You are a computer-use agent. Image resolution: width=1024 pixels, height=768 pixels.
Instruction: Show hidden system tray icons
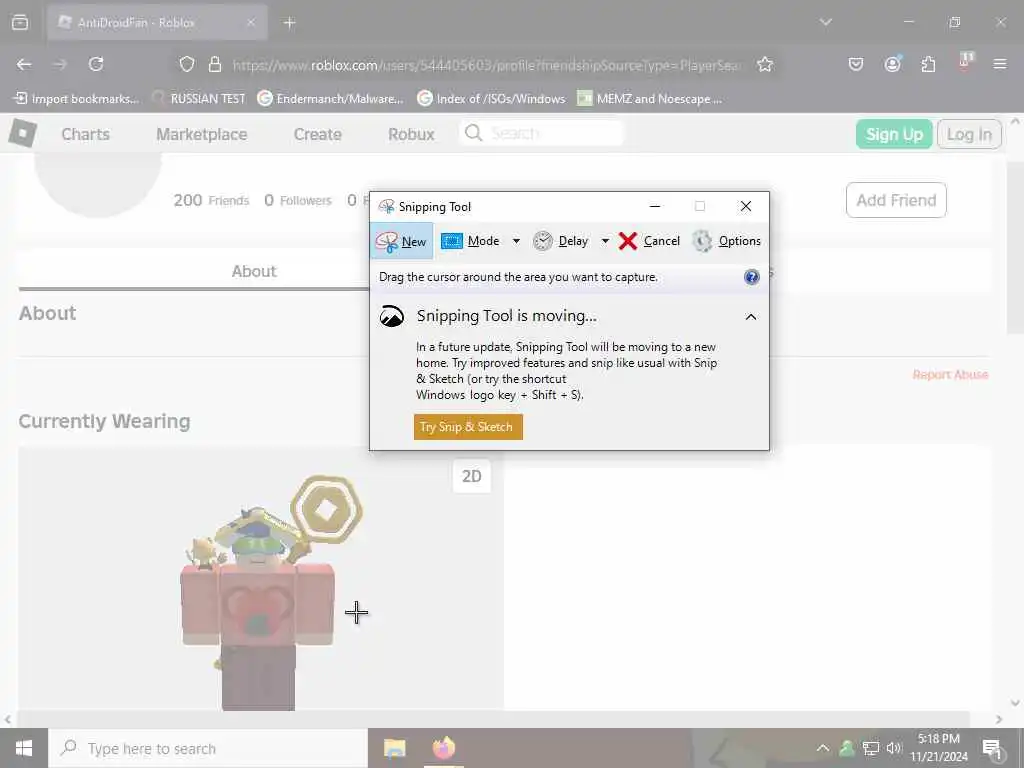point(823,748)
